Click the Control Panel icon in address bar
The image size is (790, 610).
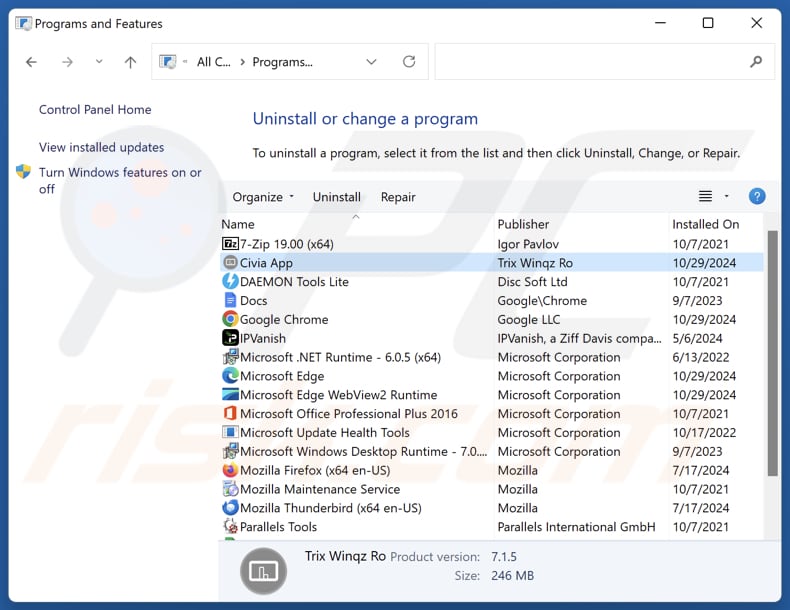pyautogui.click(x=168, y=61)
